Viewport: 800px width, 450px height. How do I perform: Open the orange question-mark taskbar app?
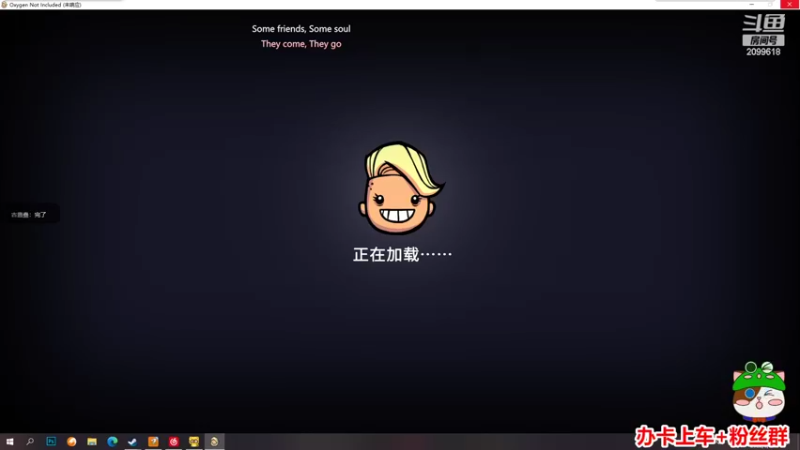(153, 441)
